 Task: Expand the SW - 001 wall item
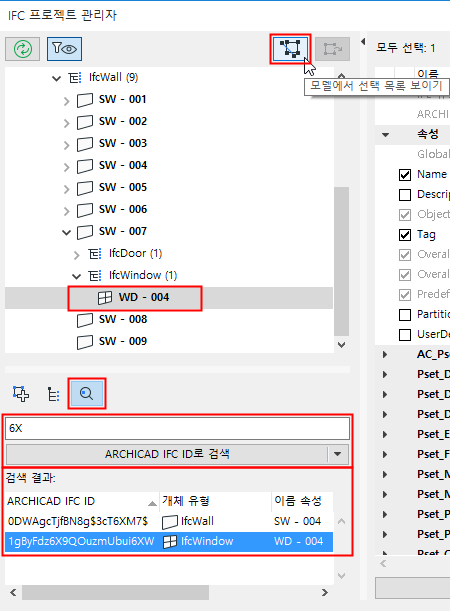[x=66, y=101]
